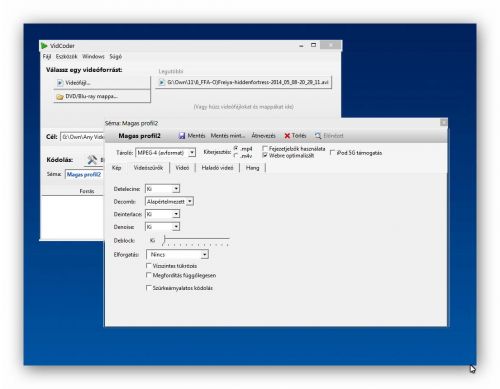Image resolution: width=500 pixels, height=389 pixels.
Task: Open the Windows menu
Action: (x=93, y=56)
